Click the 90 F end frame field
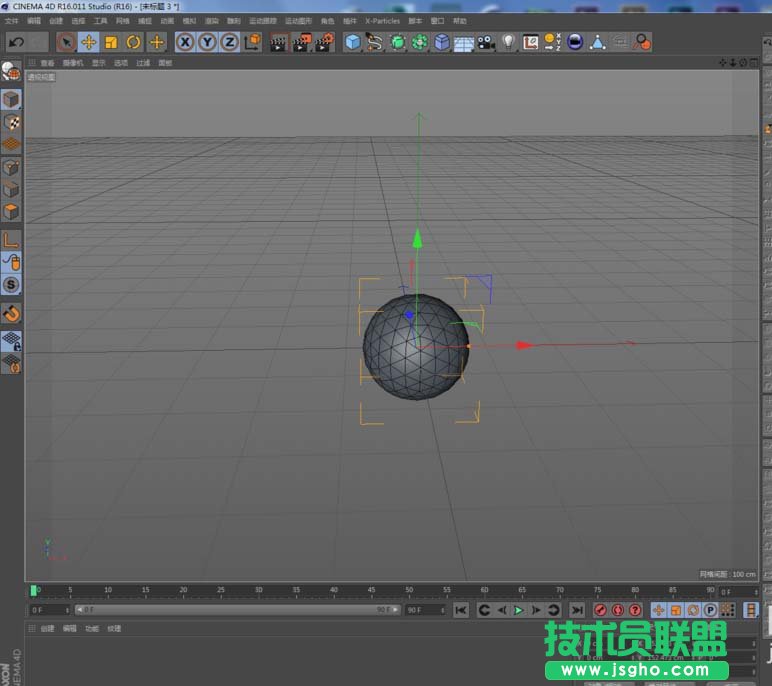The image size is (772, 686). (426, 610)
